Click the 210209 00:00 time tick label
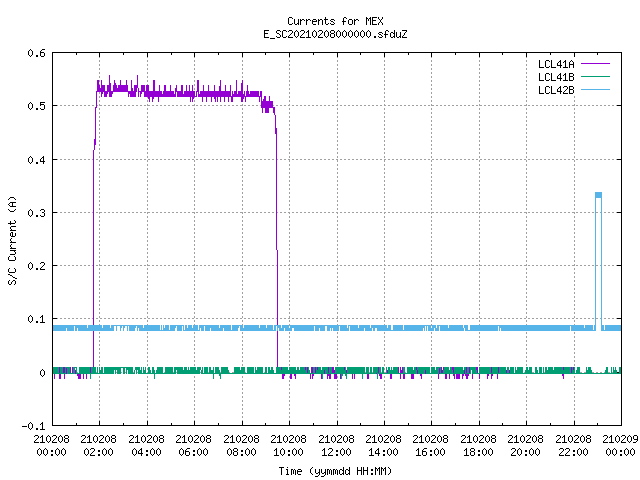Image resolution: width=640 pixels, height=480 pixels. pos(620,446)
